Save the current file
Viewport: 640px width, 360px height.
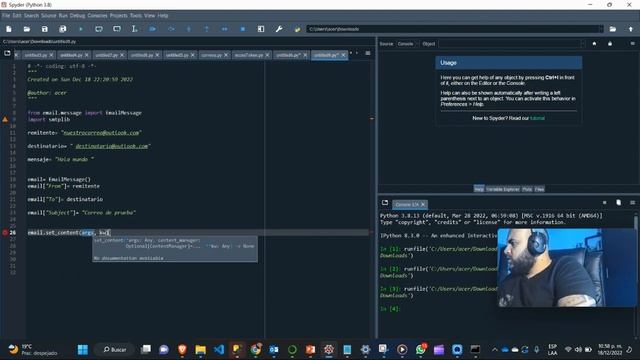click(x=44, y=29)
